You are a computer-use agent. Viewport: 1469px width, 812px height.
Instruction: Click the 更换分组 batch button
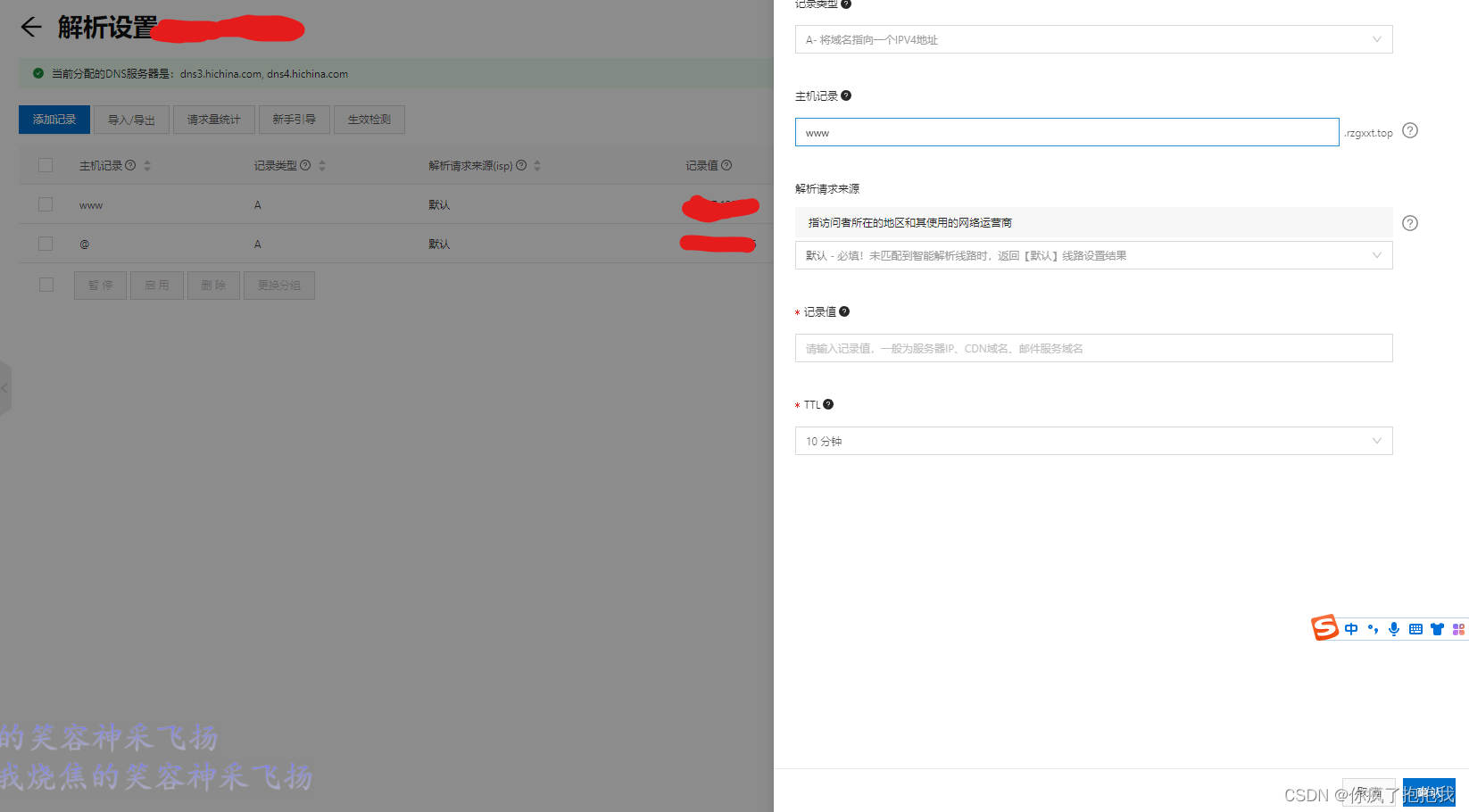click(x=279, y=286)
